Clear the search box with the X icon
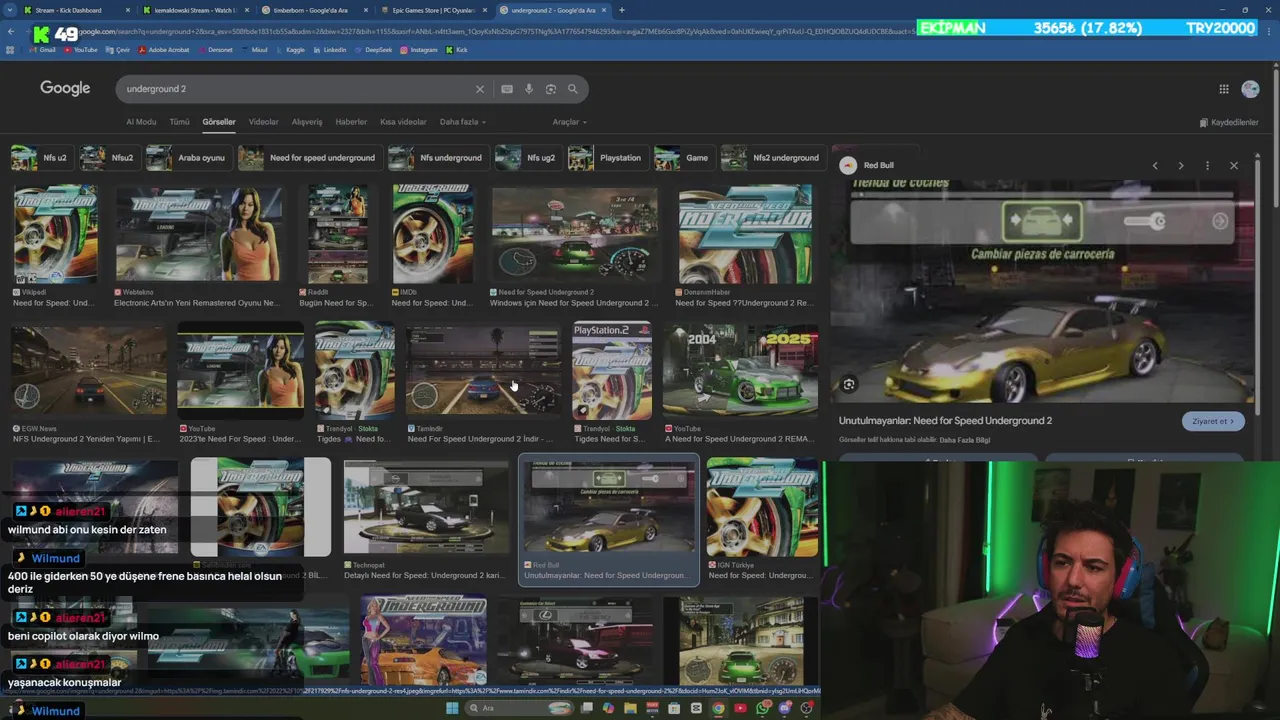The image size is (1280, 720). (480, 89)
